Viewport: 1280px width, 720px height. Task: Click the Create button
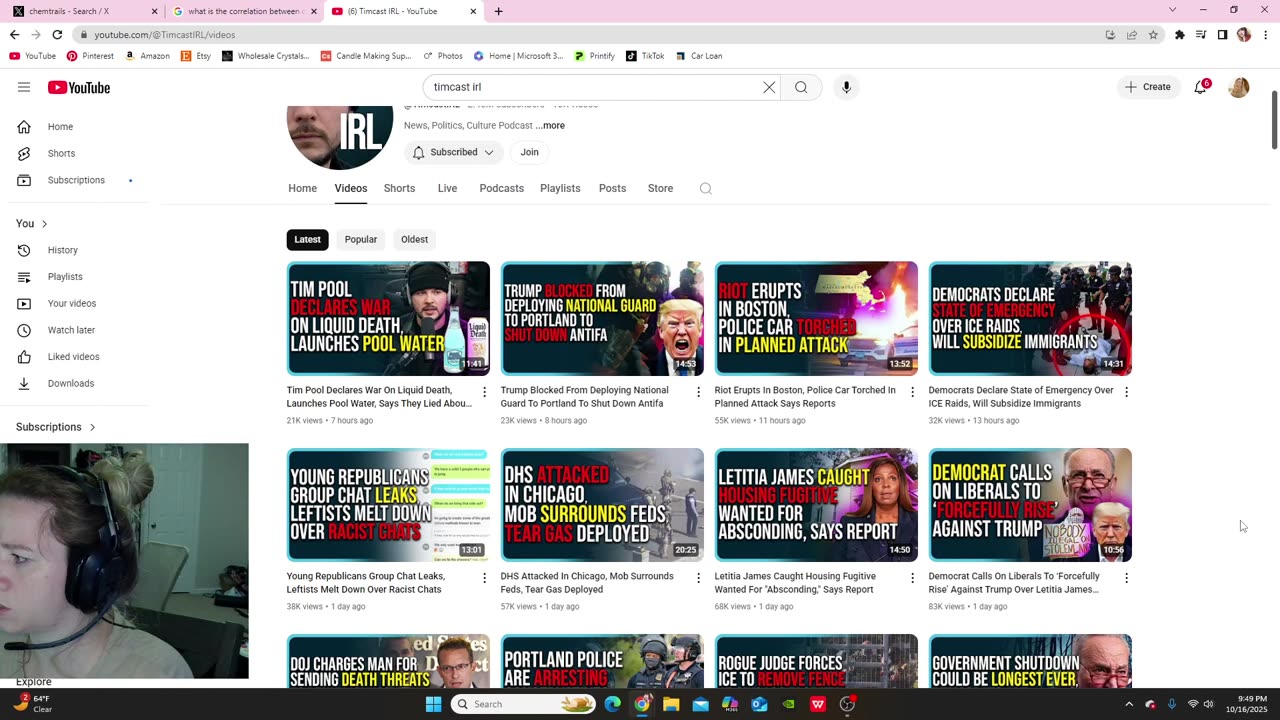click(1148, 87)
